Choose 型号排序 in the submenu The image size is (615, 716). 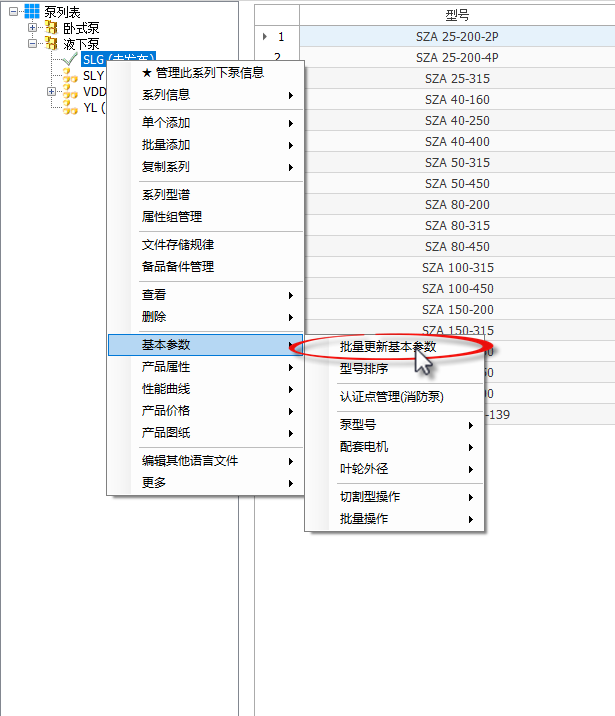(x=394, y=369)
